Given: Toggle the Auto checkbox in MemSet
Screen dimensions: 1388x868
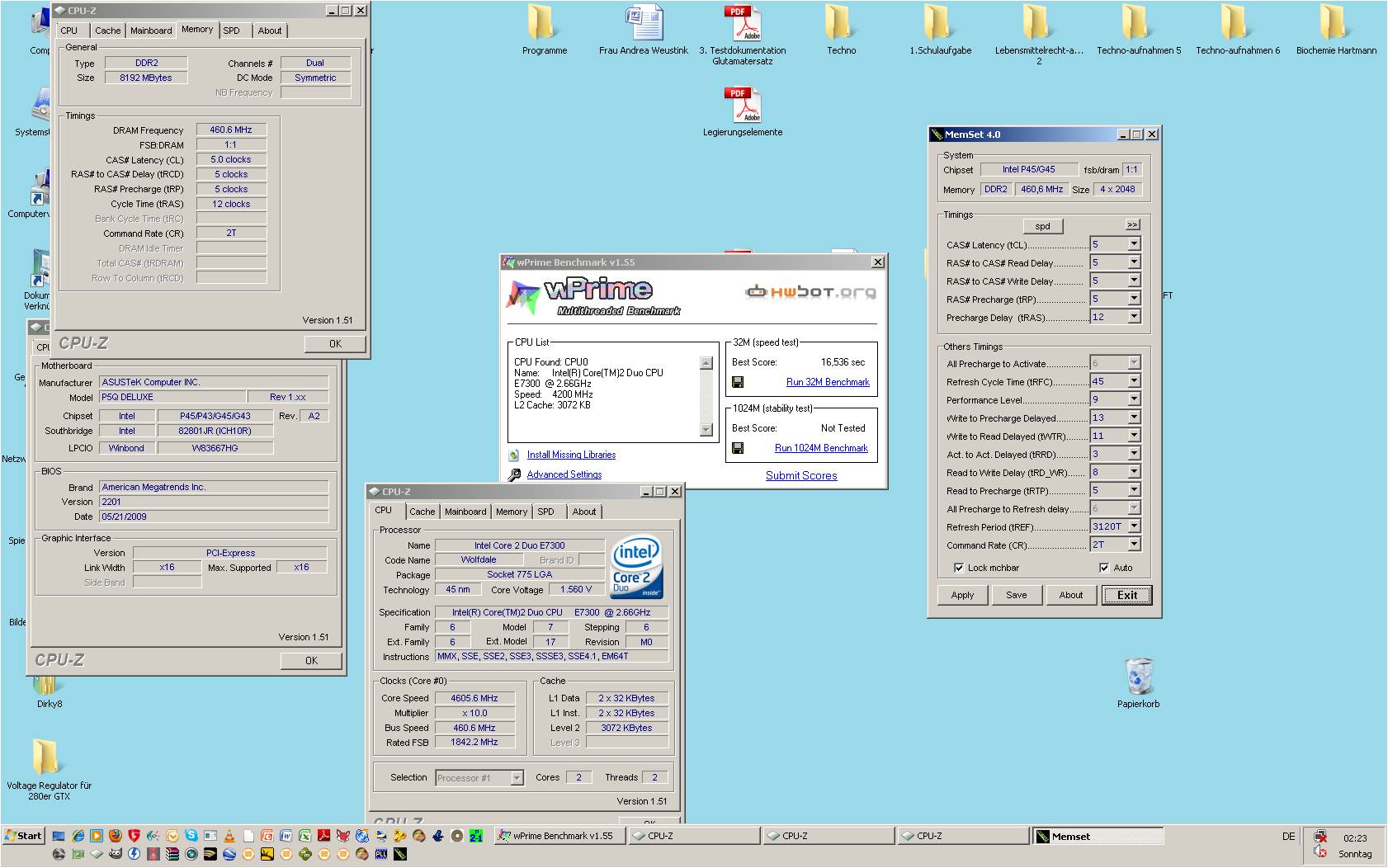Looking at the screenshot, I should pyautogui.click(x=1104, y=568).
